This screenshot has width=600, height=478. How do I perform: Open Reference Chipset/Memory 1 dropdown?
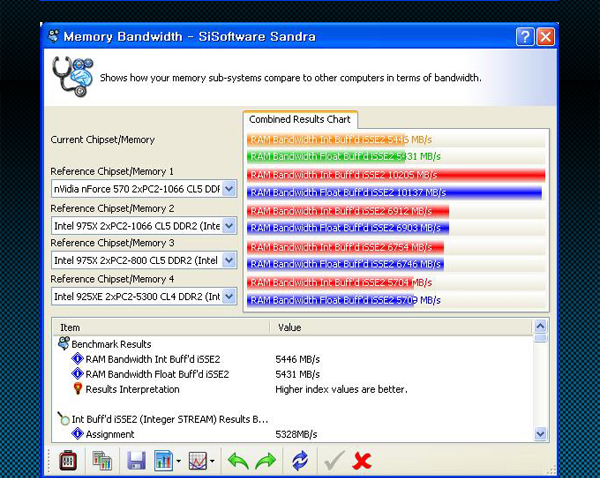coord(229,189)
